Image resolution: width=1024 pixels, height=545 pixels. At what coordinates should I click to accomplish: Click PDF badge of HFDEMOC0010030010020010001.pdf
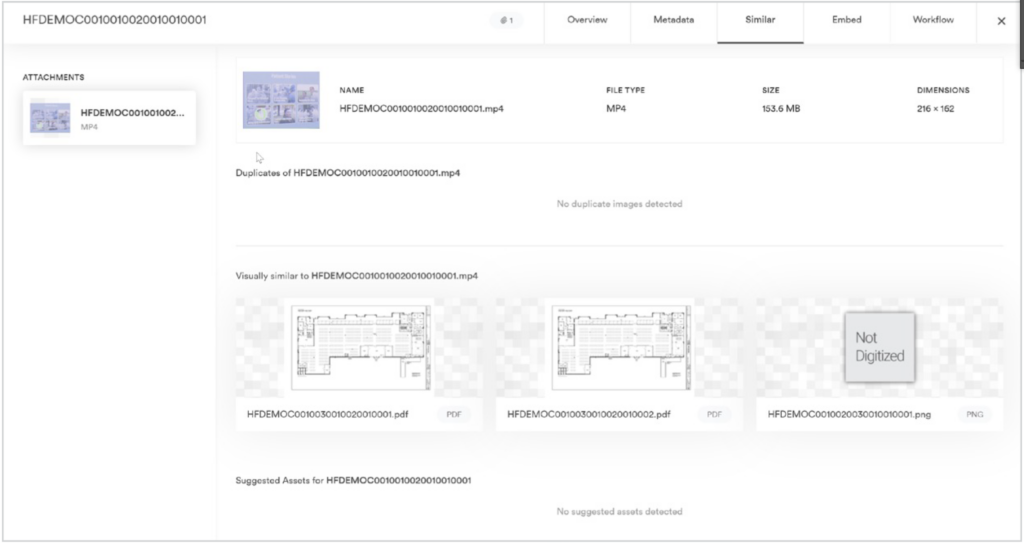[454, 414]
